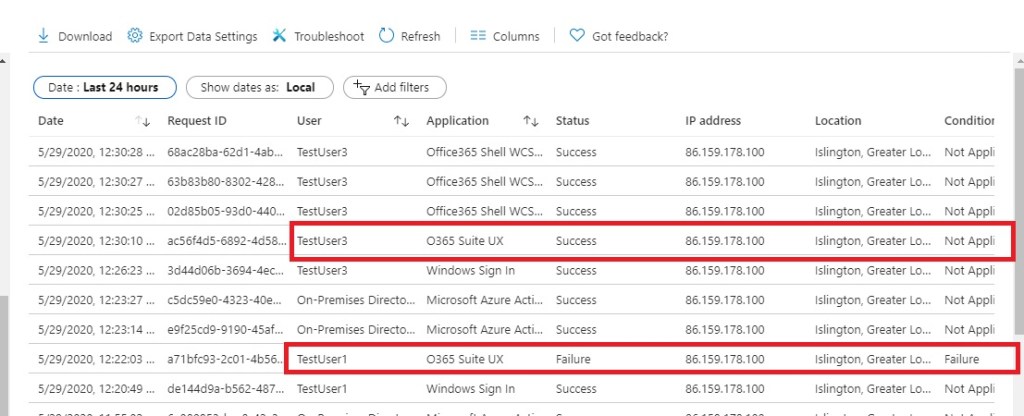
Task: Open the Date Last 24 hours filter
Action: (x=104, y=87)
